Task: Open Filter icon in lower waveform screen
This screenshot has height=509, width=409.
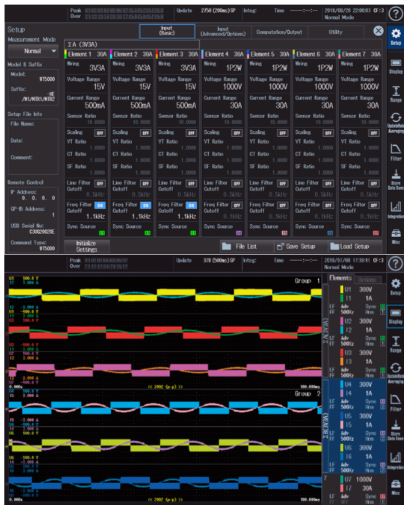Action: [x=396, y=402]
